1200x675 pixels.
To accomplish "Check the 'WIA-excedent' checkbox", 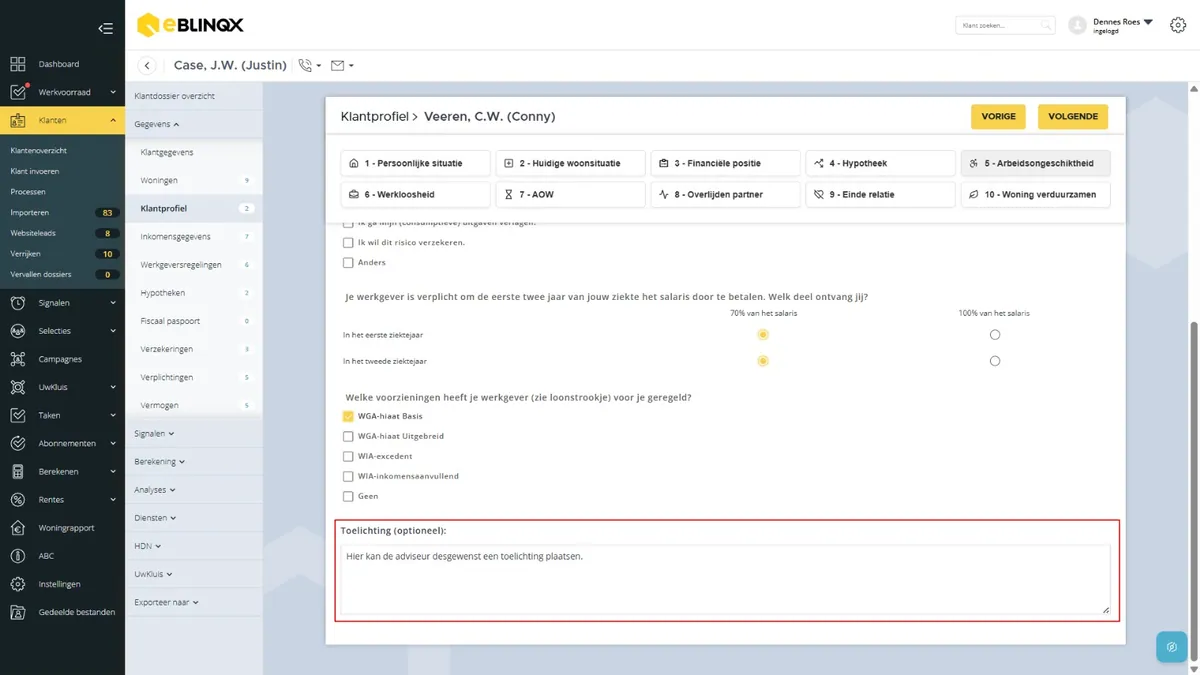I will coord(348,456).
